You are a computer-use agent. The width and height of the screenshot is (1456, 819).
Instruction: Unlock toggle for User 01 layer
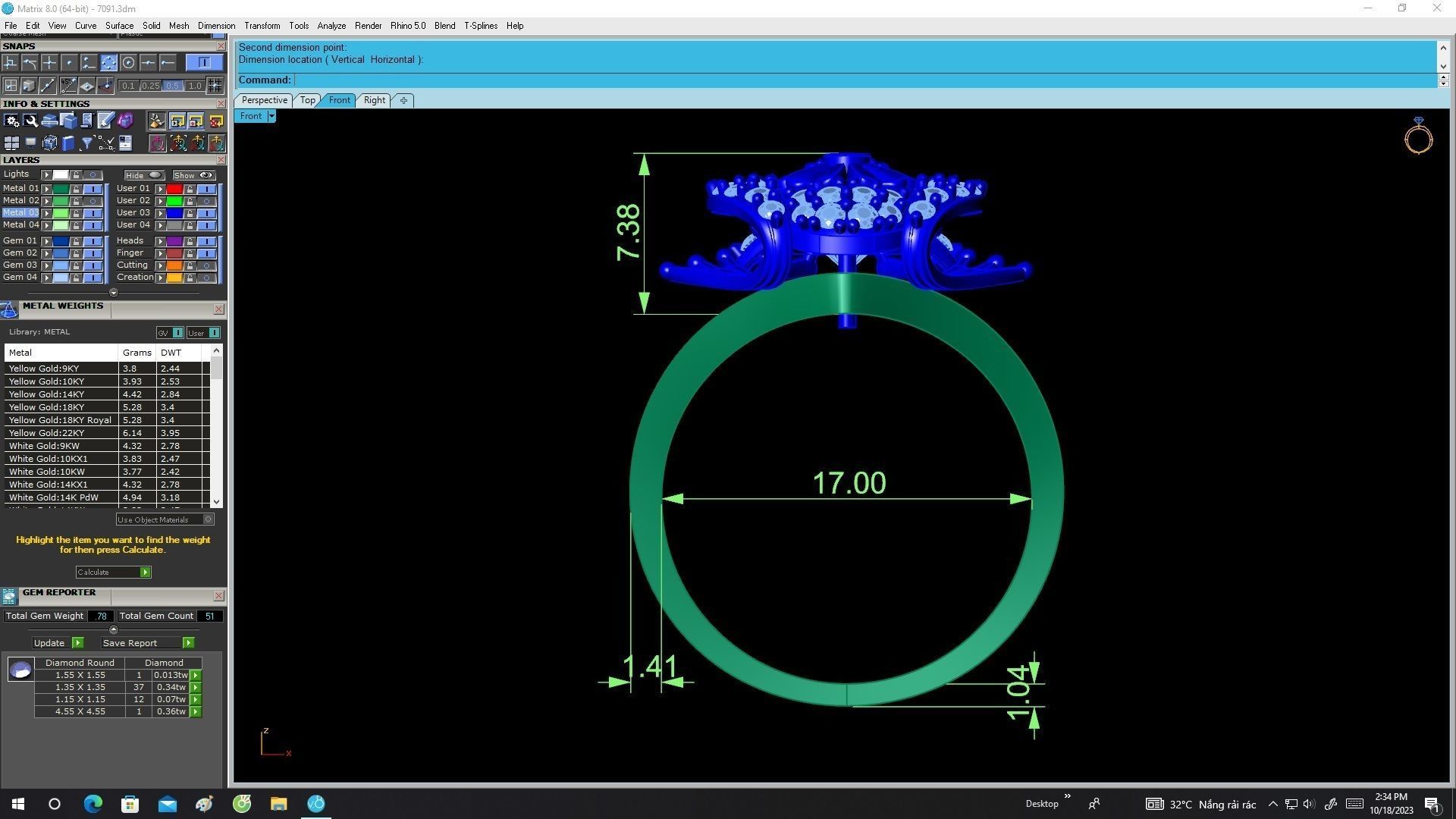(190, 190)
